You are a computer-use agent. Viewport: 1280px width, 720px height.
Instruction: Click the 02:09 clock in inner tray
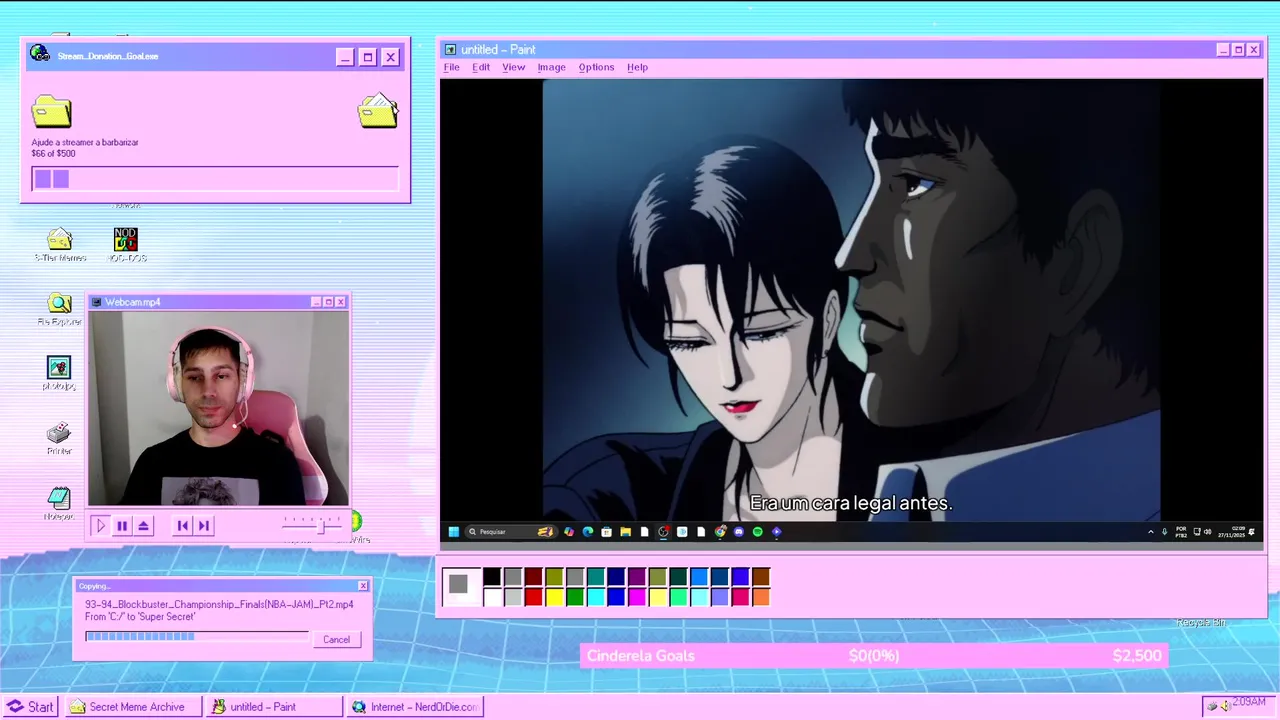pos(1238,528)
